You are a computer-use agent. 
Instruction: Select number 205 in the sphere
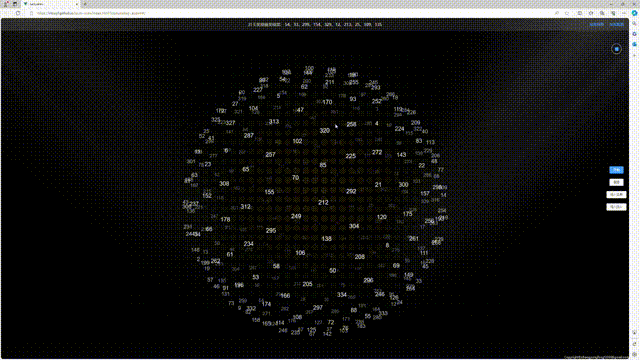pos(307,284)
